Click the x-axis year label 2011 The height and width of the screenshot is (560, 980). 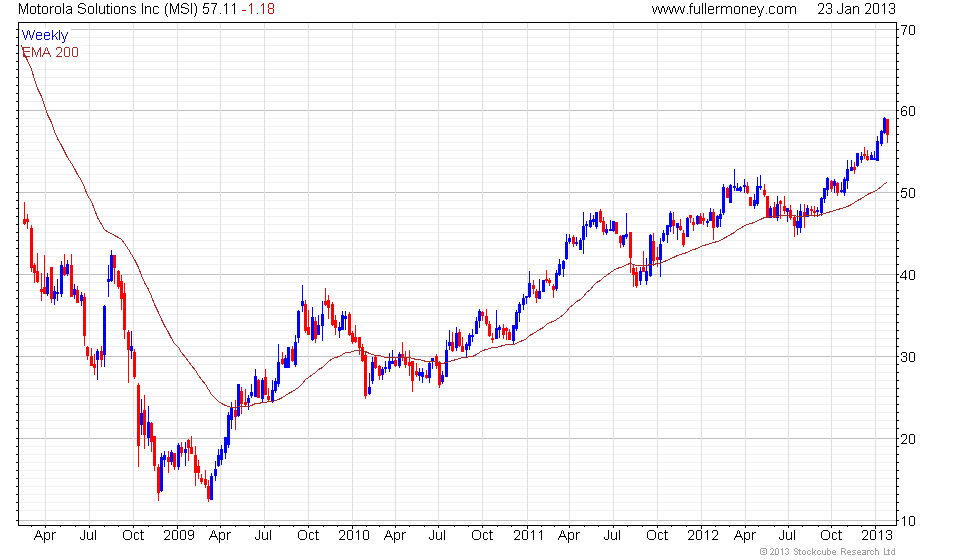tap(528, 536)
